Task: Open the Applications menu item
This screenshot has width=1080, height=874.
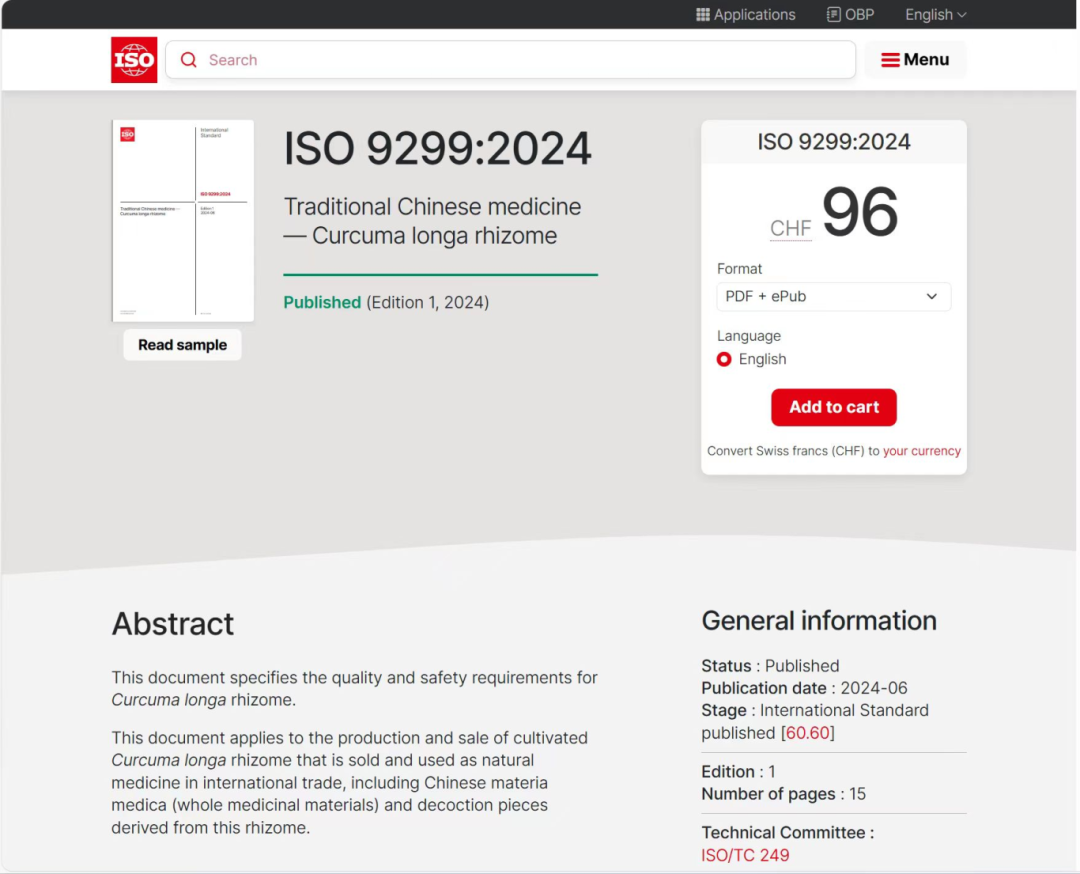Action: click(745, 14)
